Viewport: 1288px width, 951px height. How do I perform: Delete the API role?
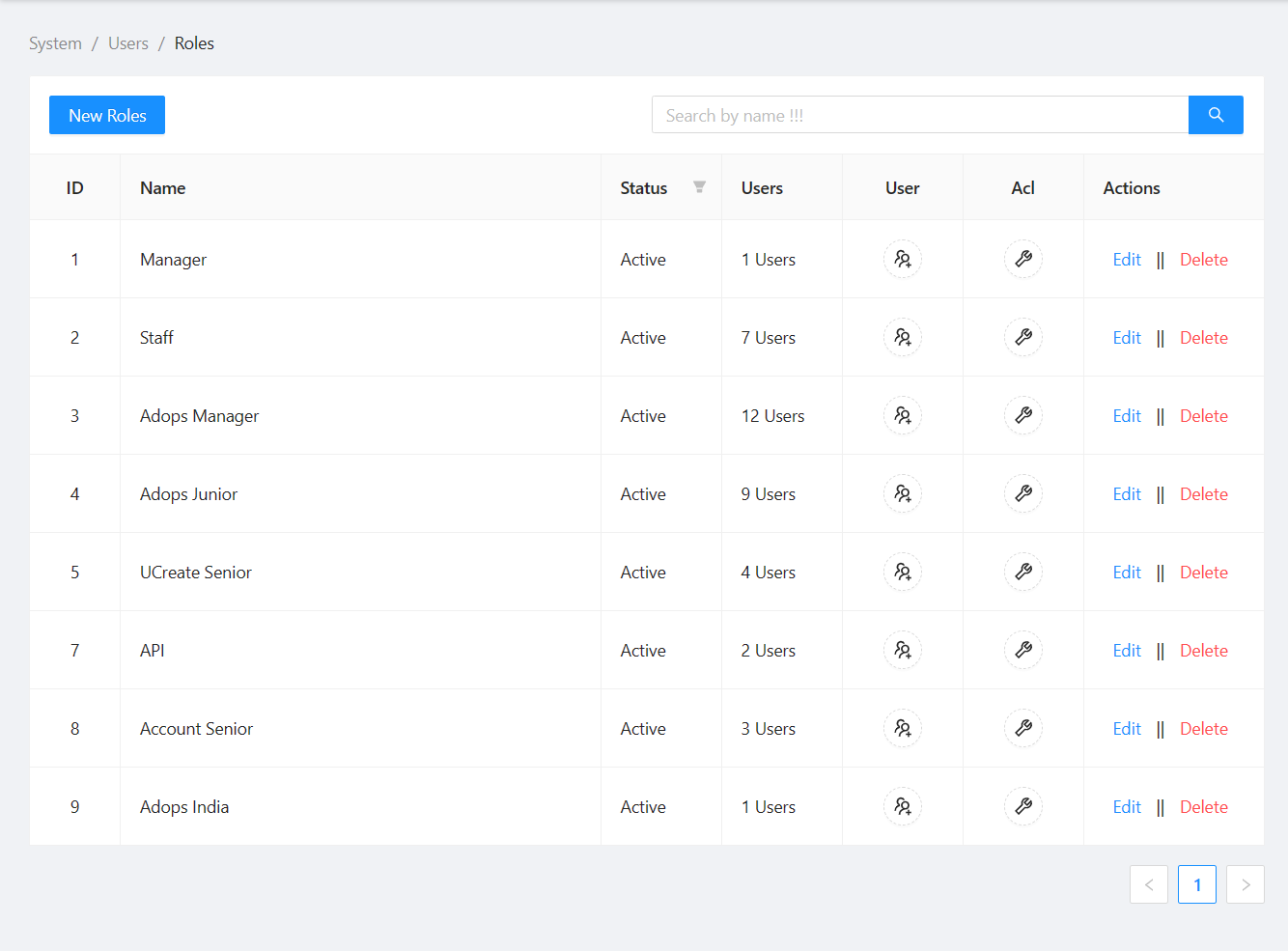(1204, 651)
